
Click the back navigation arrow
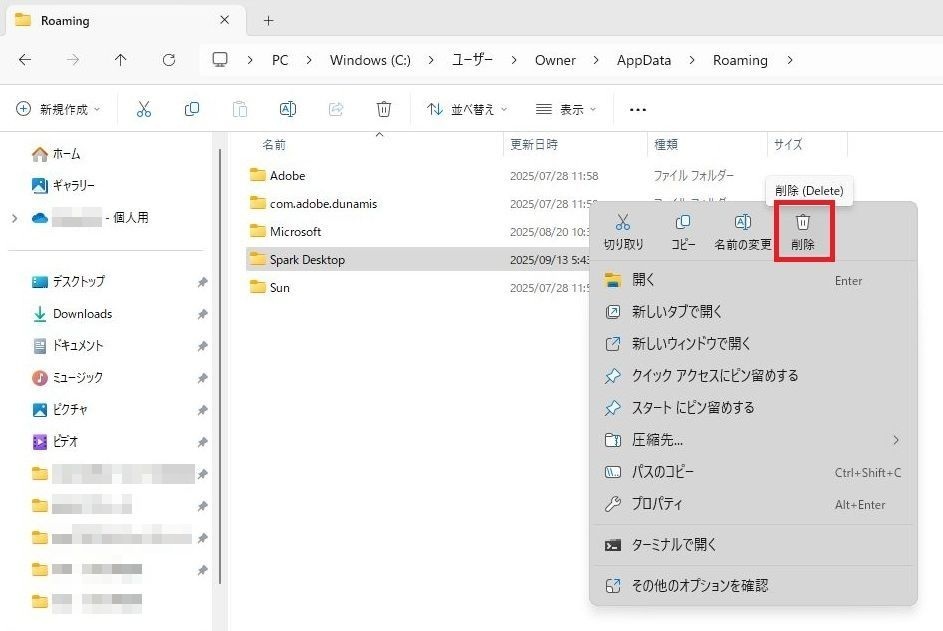click(25, 60)
